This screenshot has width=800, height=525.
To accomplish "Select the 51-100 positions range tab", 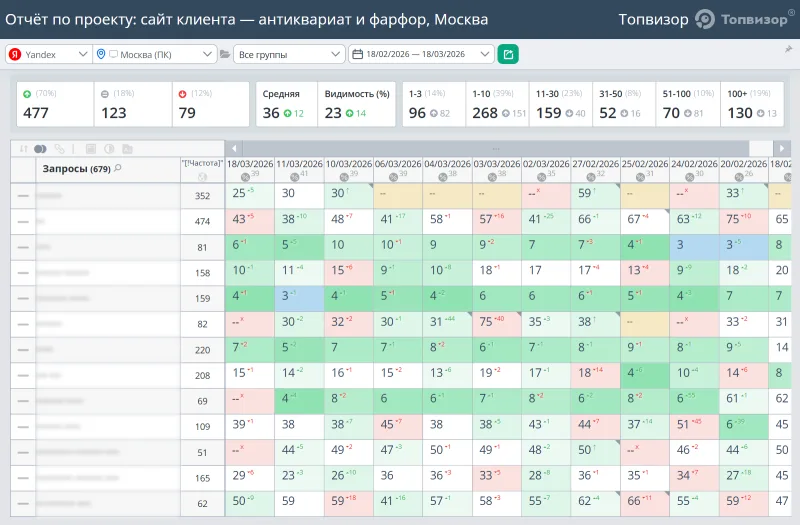I will 688,104.
